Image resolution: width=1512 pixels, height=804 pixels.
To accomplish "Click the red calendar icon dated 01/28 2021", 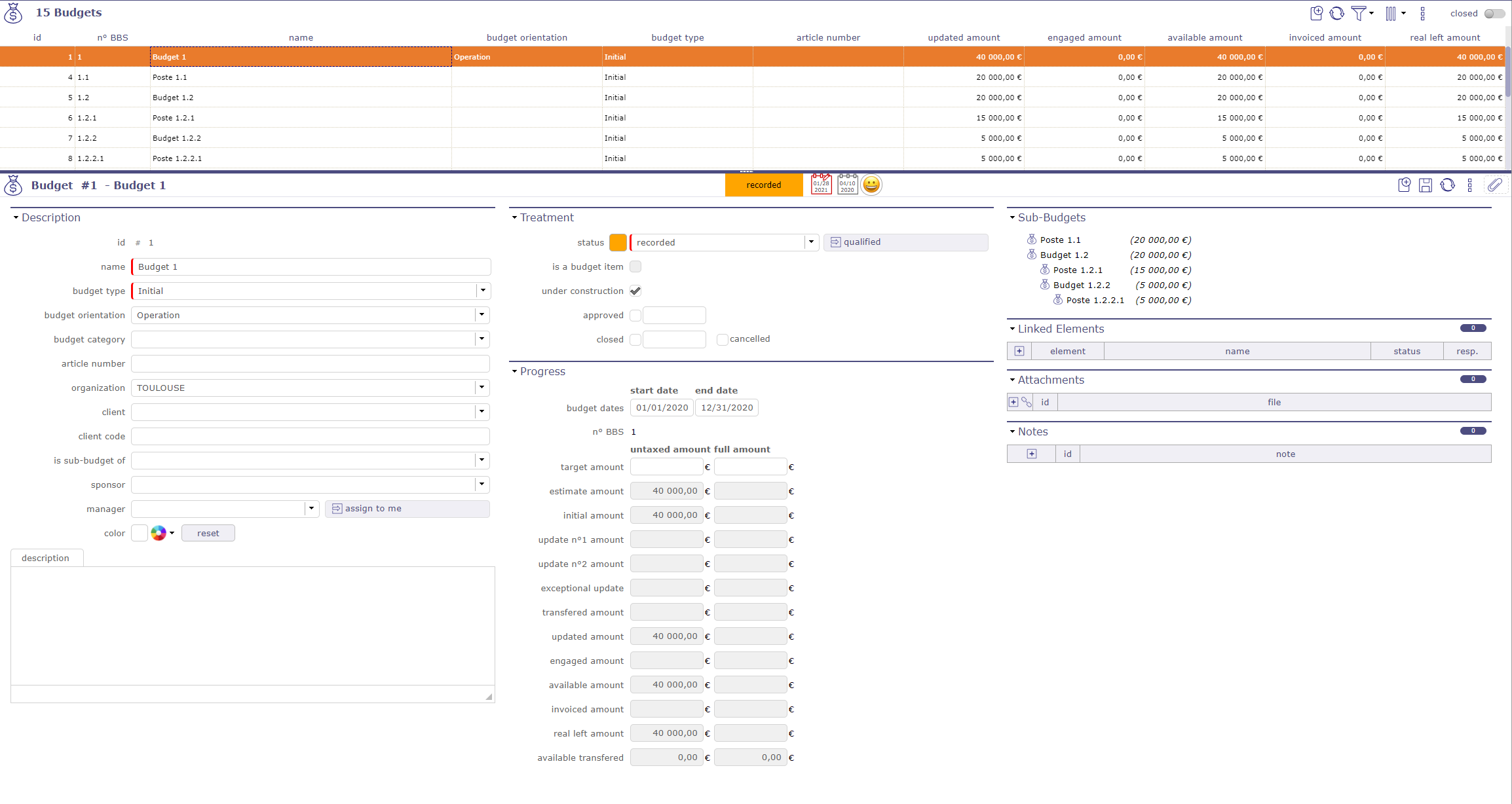I will click(821, 185).
